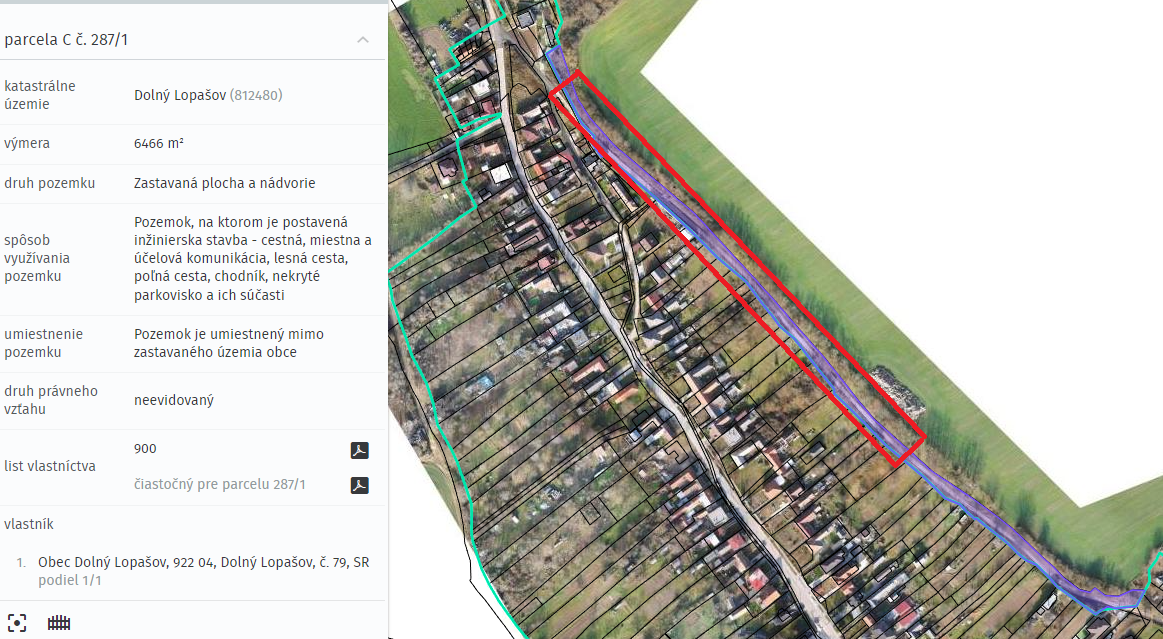Select the Dolný Lopašov cadastral name

tap(179, 95)
